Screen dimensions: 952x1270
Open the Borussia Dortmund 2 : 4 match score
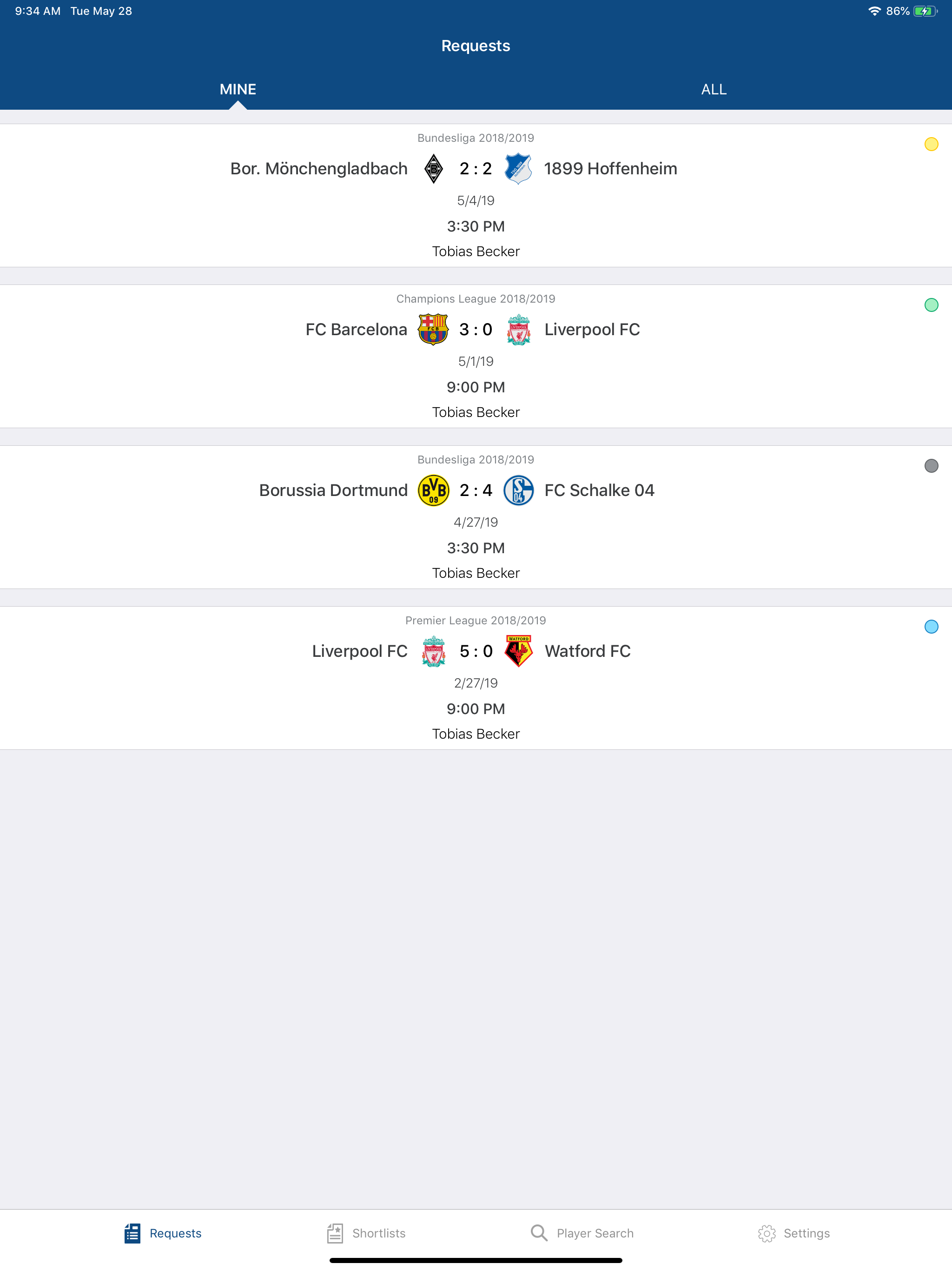click(x=476, y=490)
